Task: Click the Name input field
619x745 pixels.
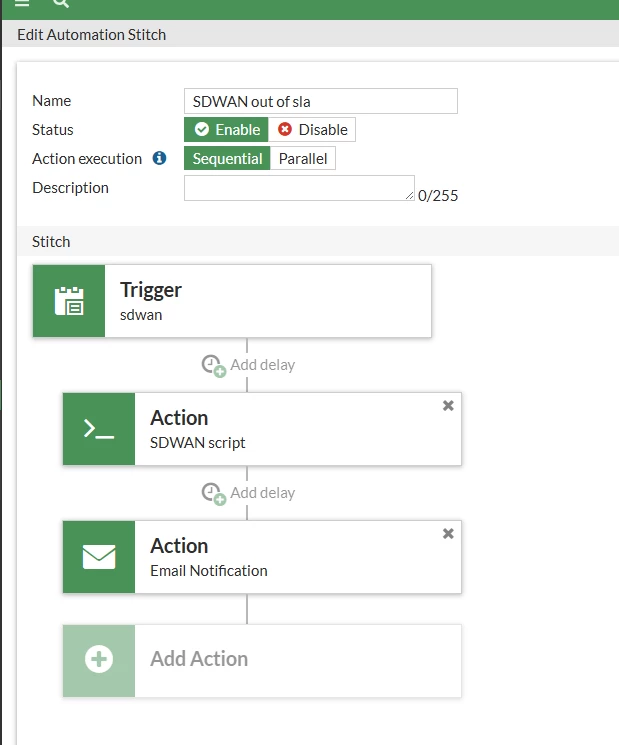Action: pos(321,101)
